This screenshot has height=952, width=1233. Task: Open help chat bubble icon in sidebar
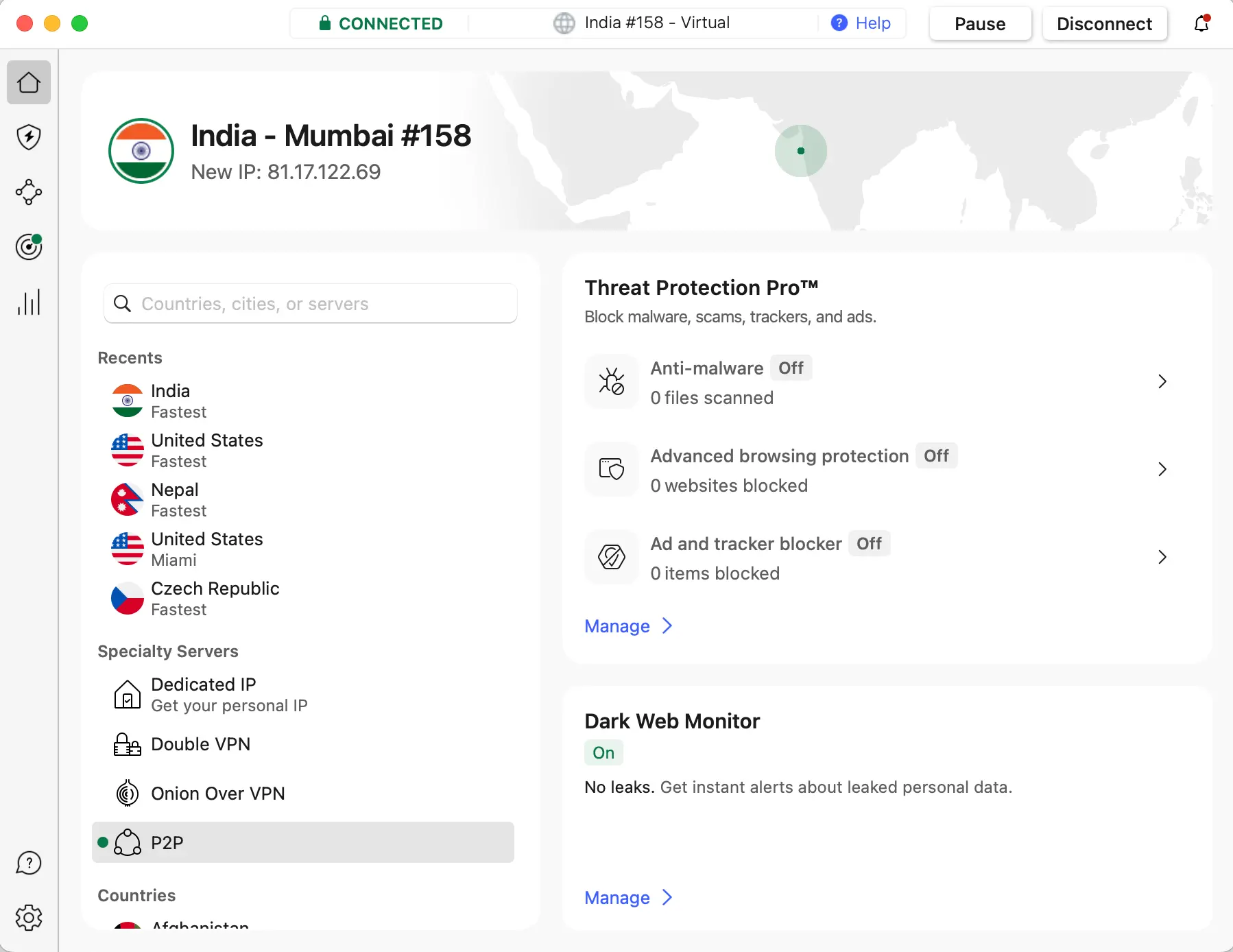pos(29,863)
